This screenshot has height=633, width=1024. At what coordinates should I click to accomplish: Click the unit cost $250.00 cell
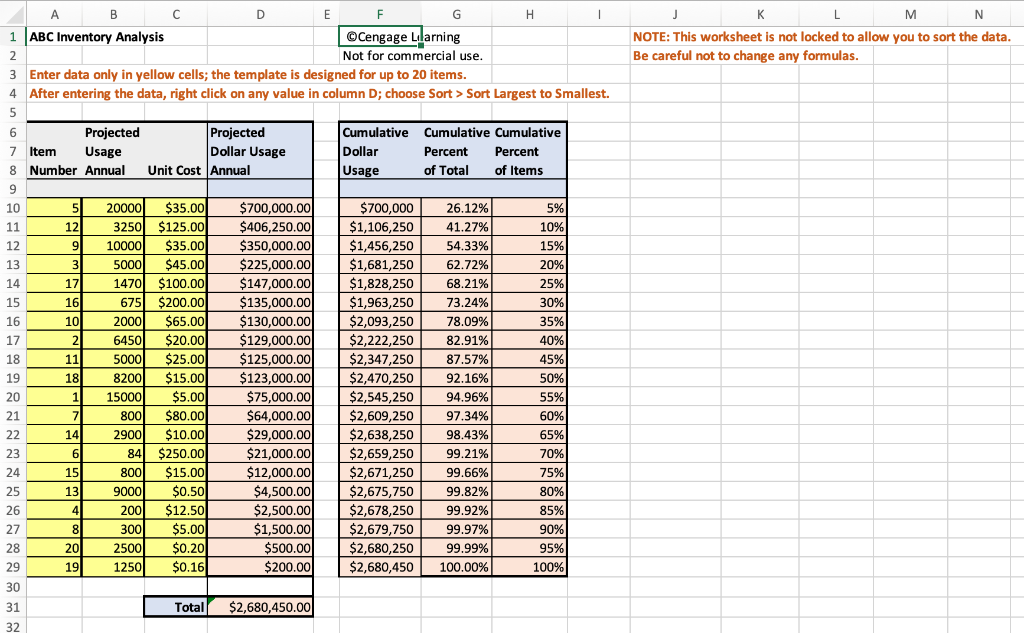(176, 454)
